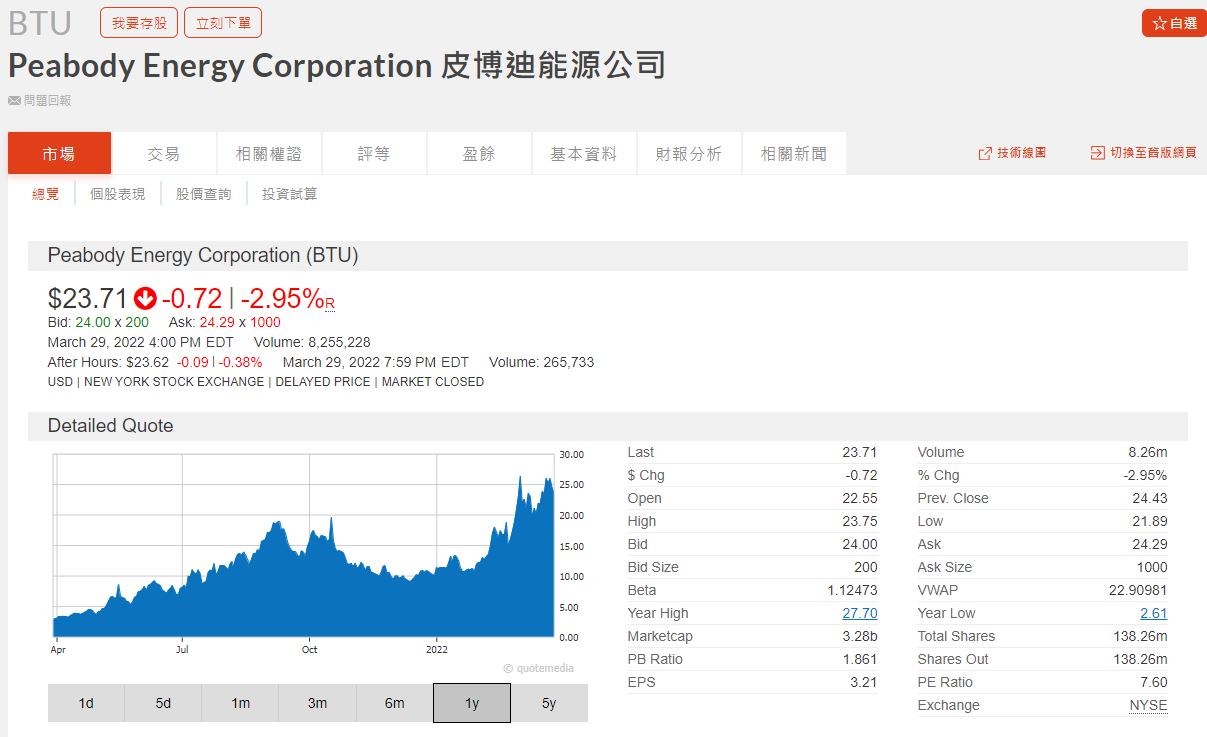Click the Year High 27.70 link

tap(859, 613)
